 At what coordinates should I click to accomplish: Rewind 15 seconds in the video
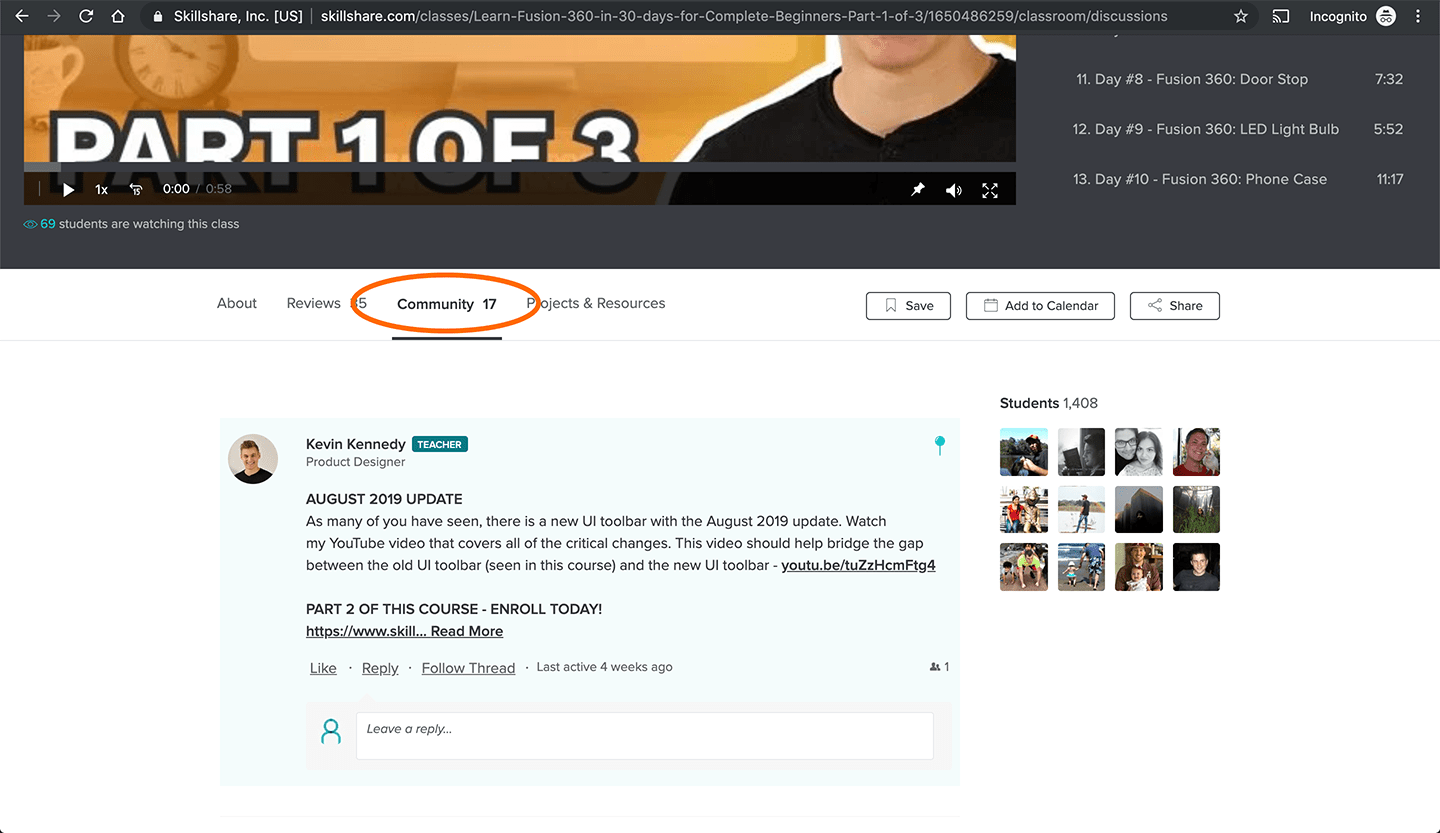click(136, 189)
